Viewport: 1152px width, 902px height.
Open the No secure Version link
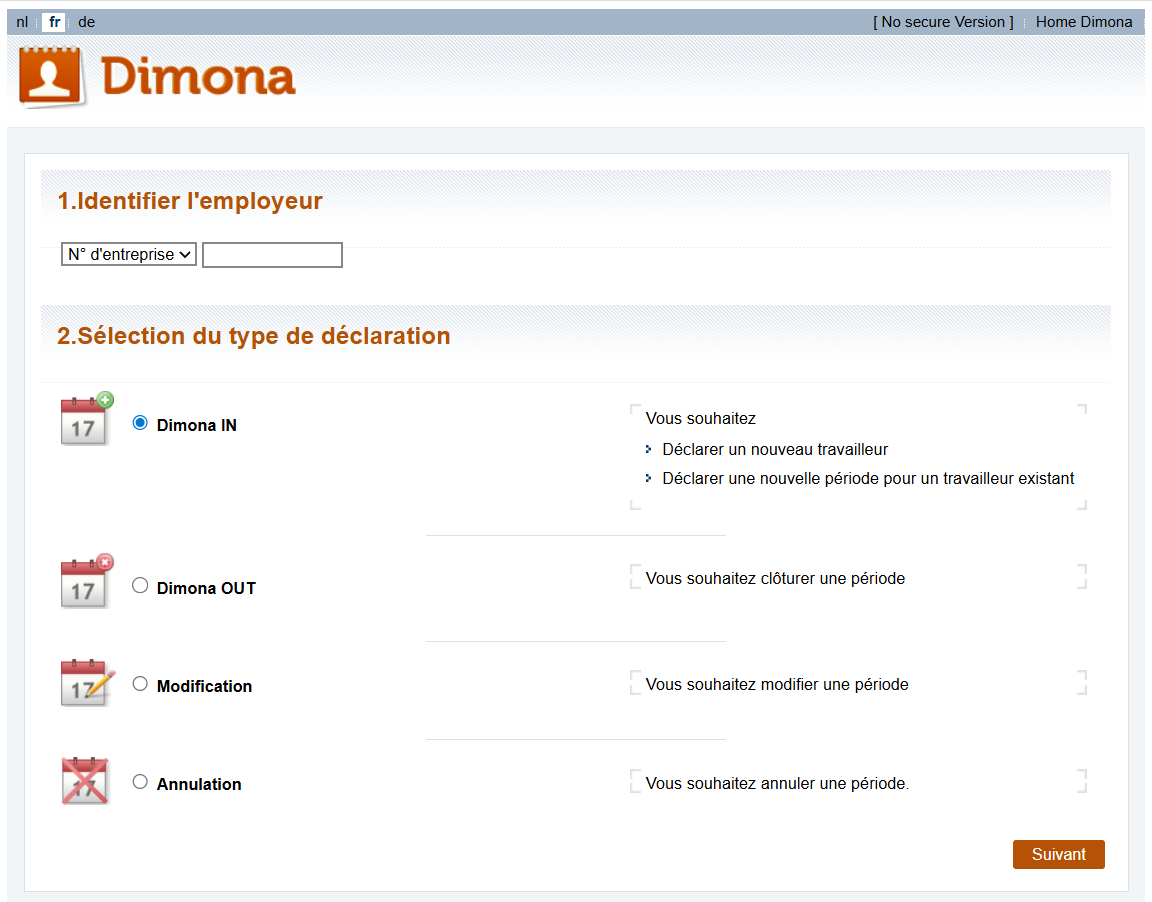(x=943, y=22)
